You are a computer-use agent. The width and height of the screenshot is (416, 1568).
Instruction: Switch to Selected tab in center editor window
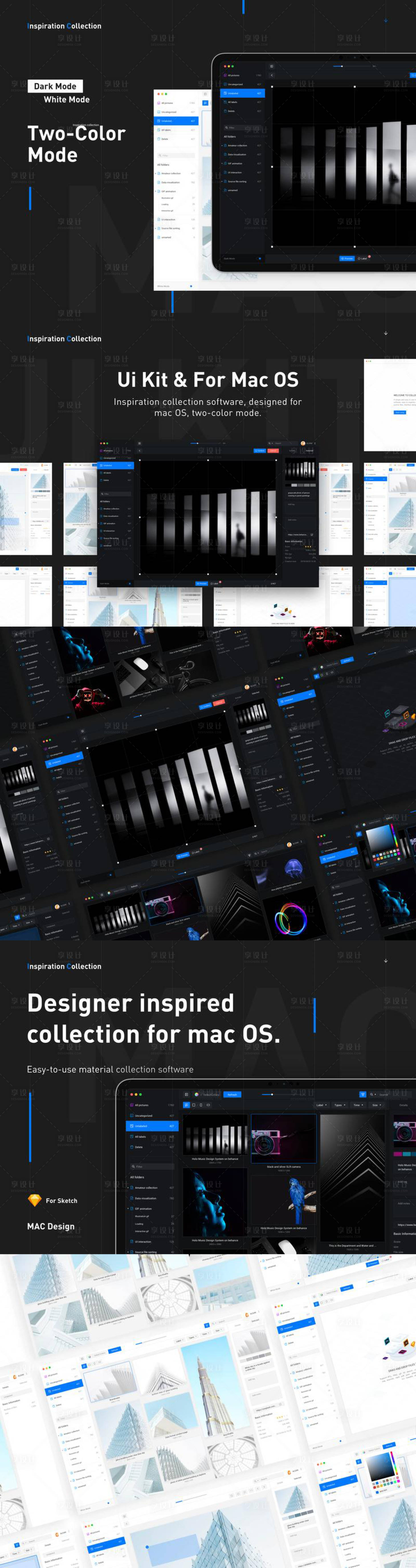(309, 451)
